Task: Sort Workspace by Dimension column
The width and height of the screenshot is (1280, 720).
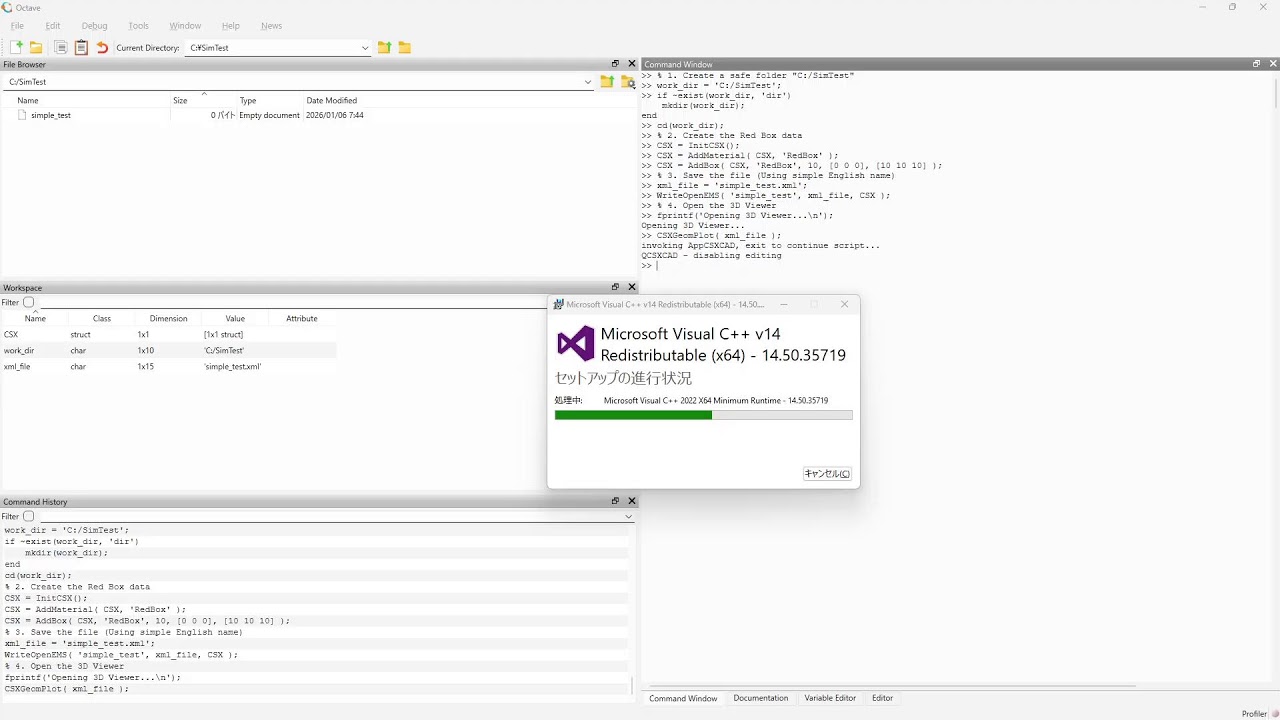Action: (x=168, y=318)
